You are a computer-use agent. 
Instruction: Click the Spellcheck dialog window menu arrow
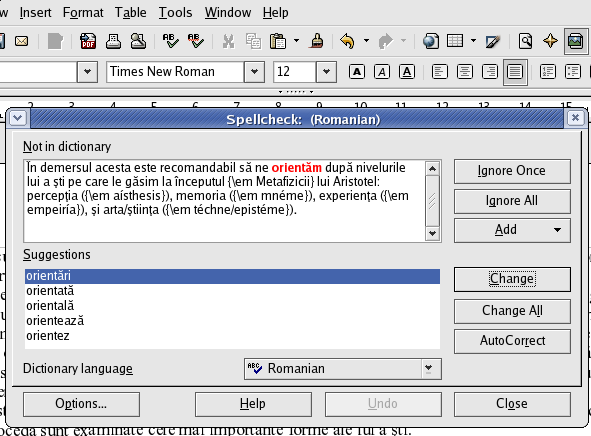(x=18, y=119)
